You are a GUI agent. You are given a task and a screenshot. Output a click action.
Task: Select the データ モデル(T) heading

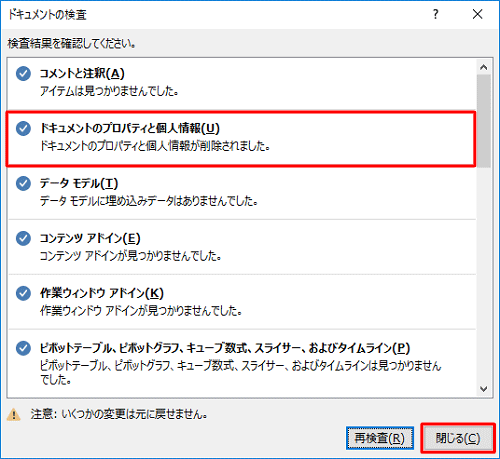point(79,183)
